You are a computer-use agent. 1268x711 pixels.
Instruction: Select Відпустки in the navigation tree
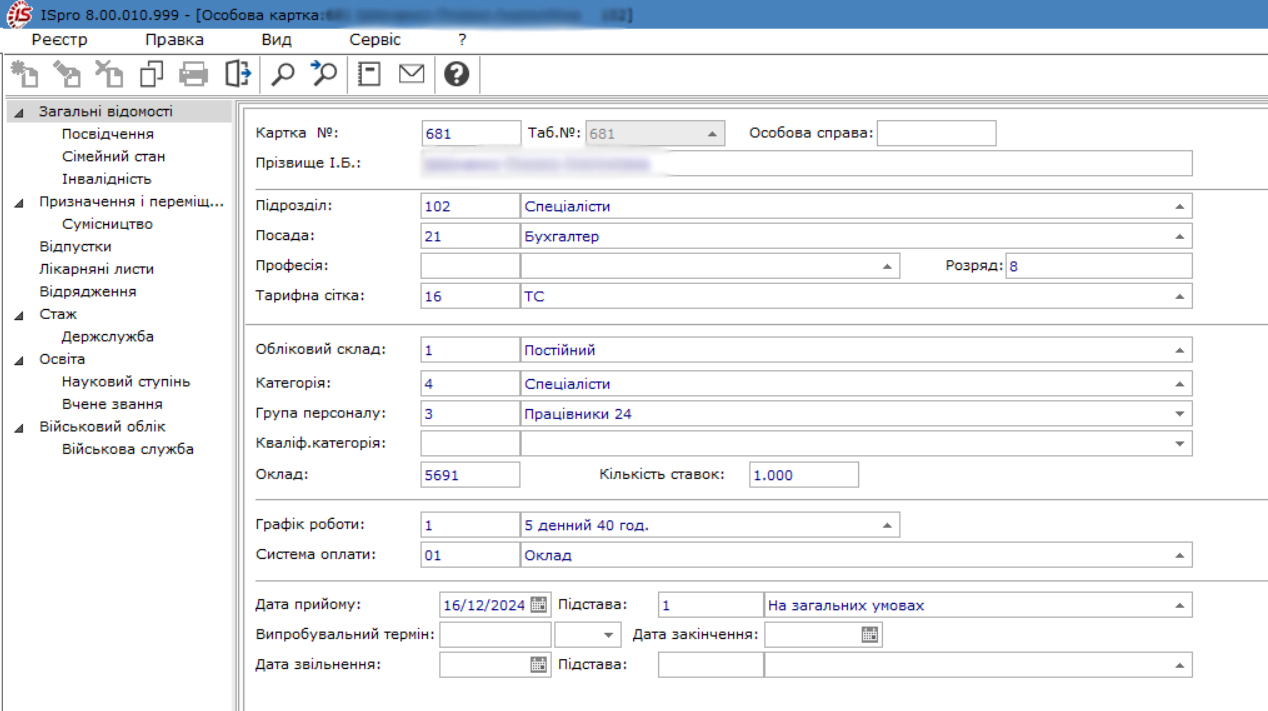[x=75, y=247]
